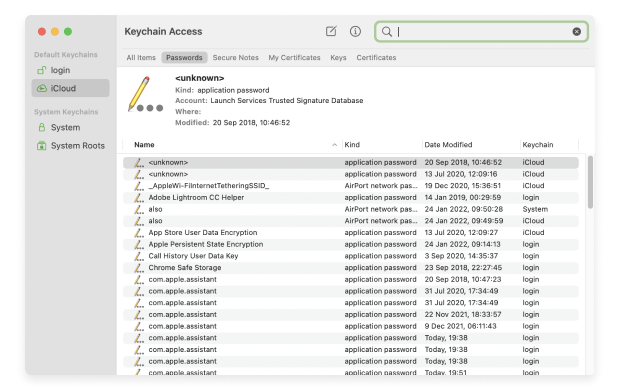Click pencil icon beside Chrome Safe Storage

coord(139,268)
